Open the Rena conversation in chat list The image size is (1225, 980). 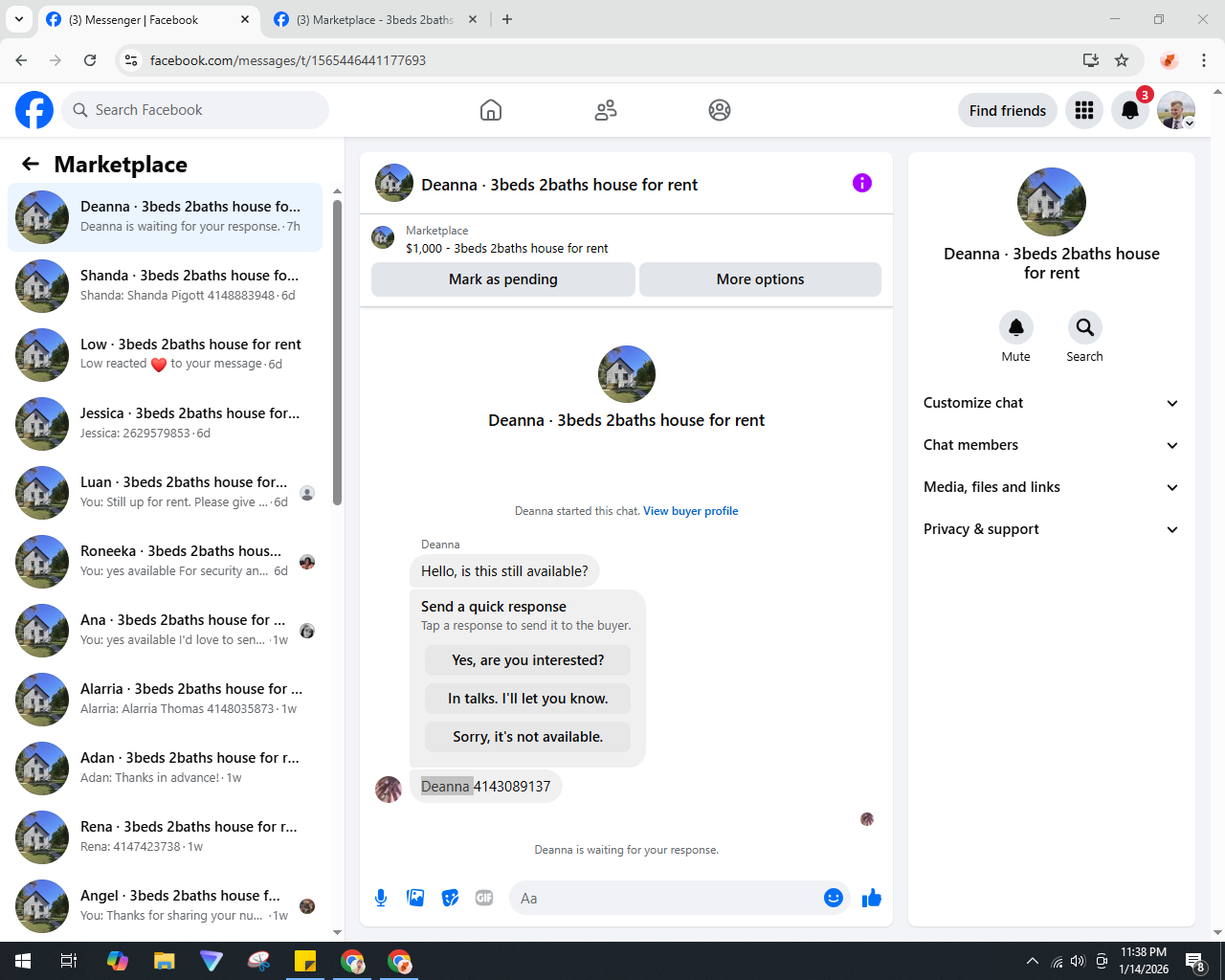tap(166, 837)
